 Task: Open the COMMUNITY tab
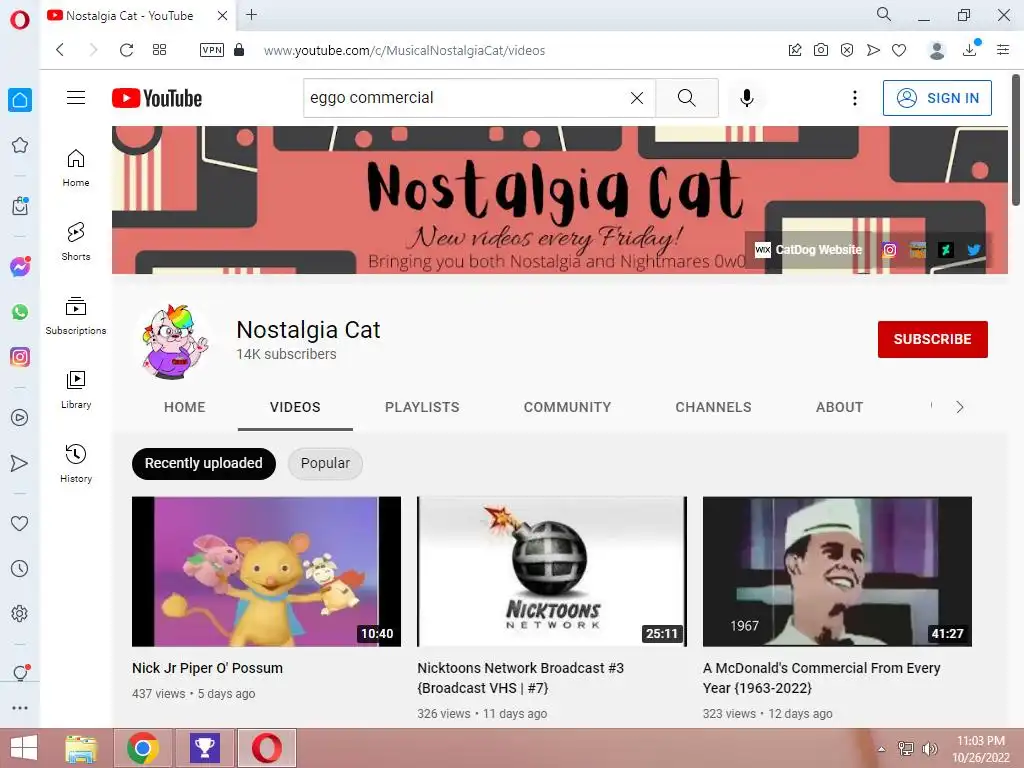(x=568, y=408)
